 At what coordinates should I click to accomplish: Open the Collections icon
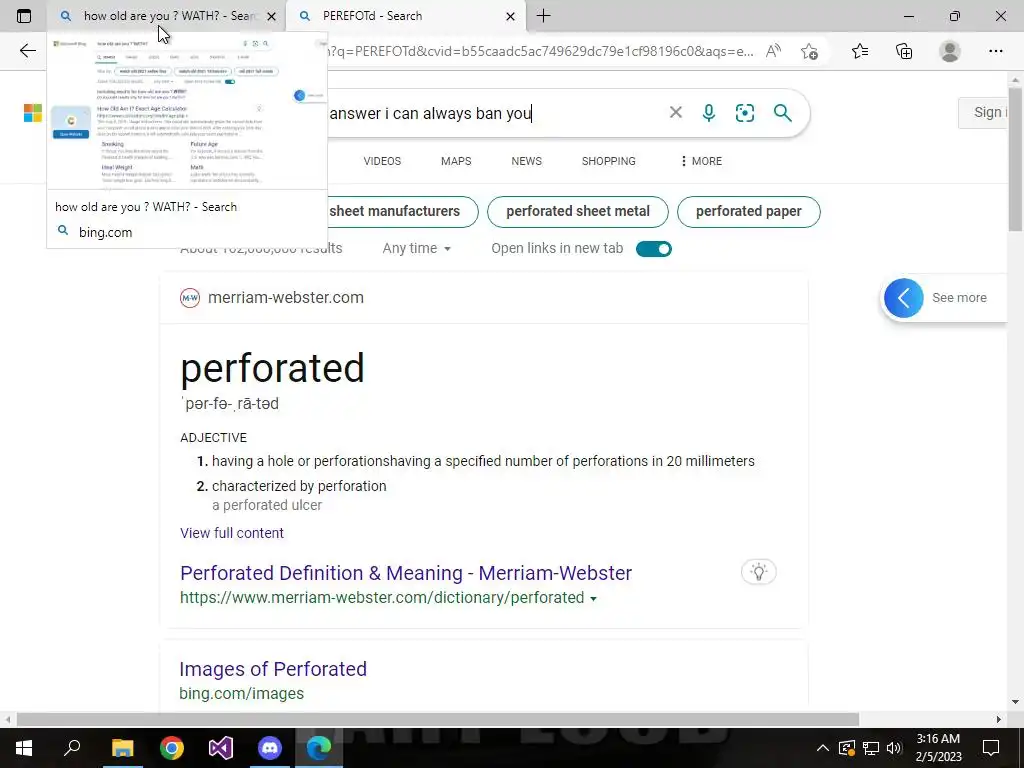coord(904,51)
